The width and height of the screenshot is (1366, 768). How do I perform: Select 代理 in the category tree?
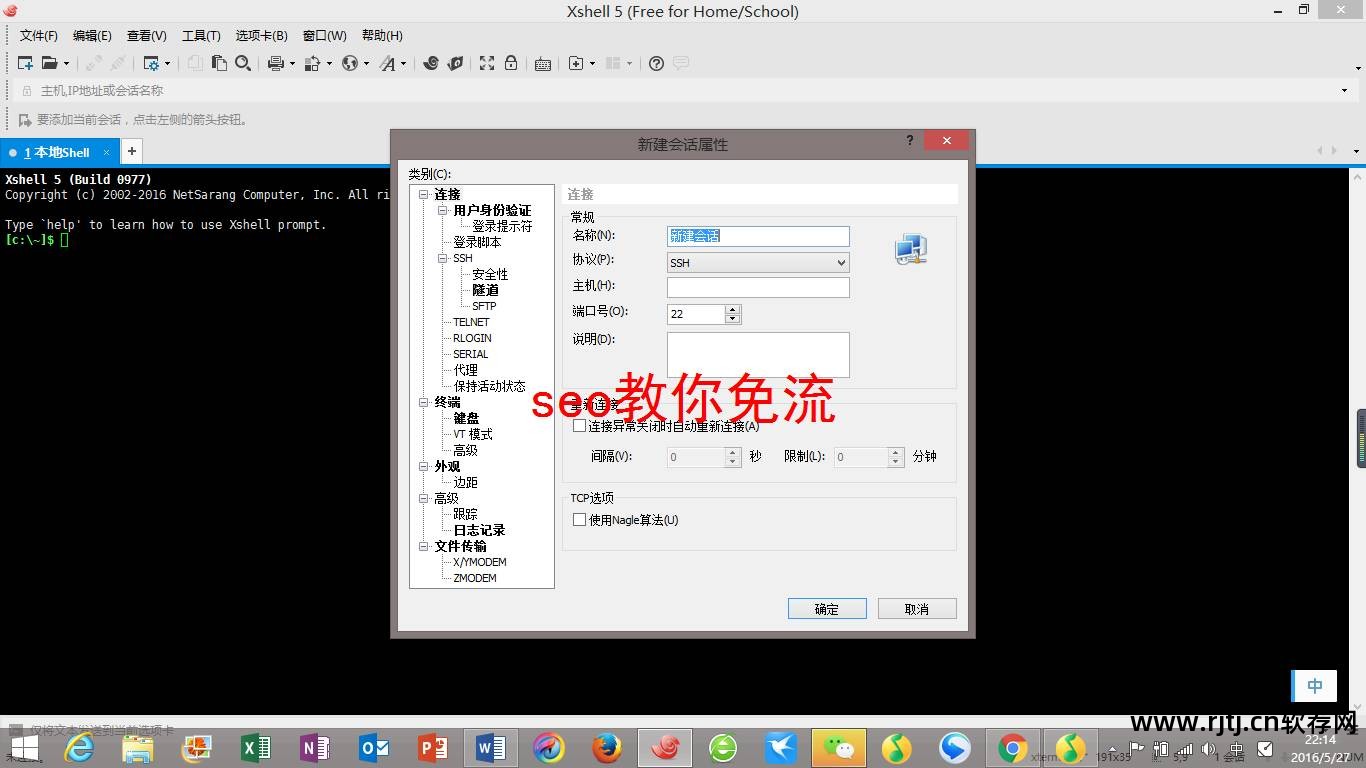[465, 370]
